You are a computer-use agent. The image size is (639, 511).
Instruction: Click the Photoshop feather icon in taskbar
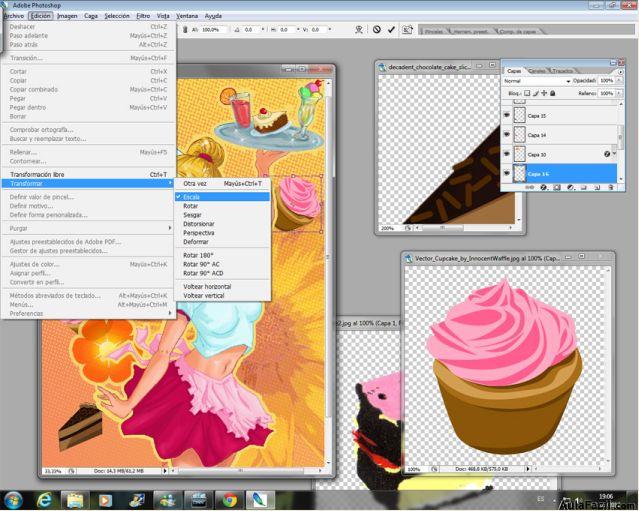(x=260, y=500)
